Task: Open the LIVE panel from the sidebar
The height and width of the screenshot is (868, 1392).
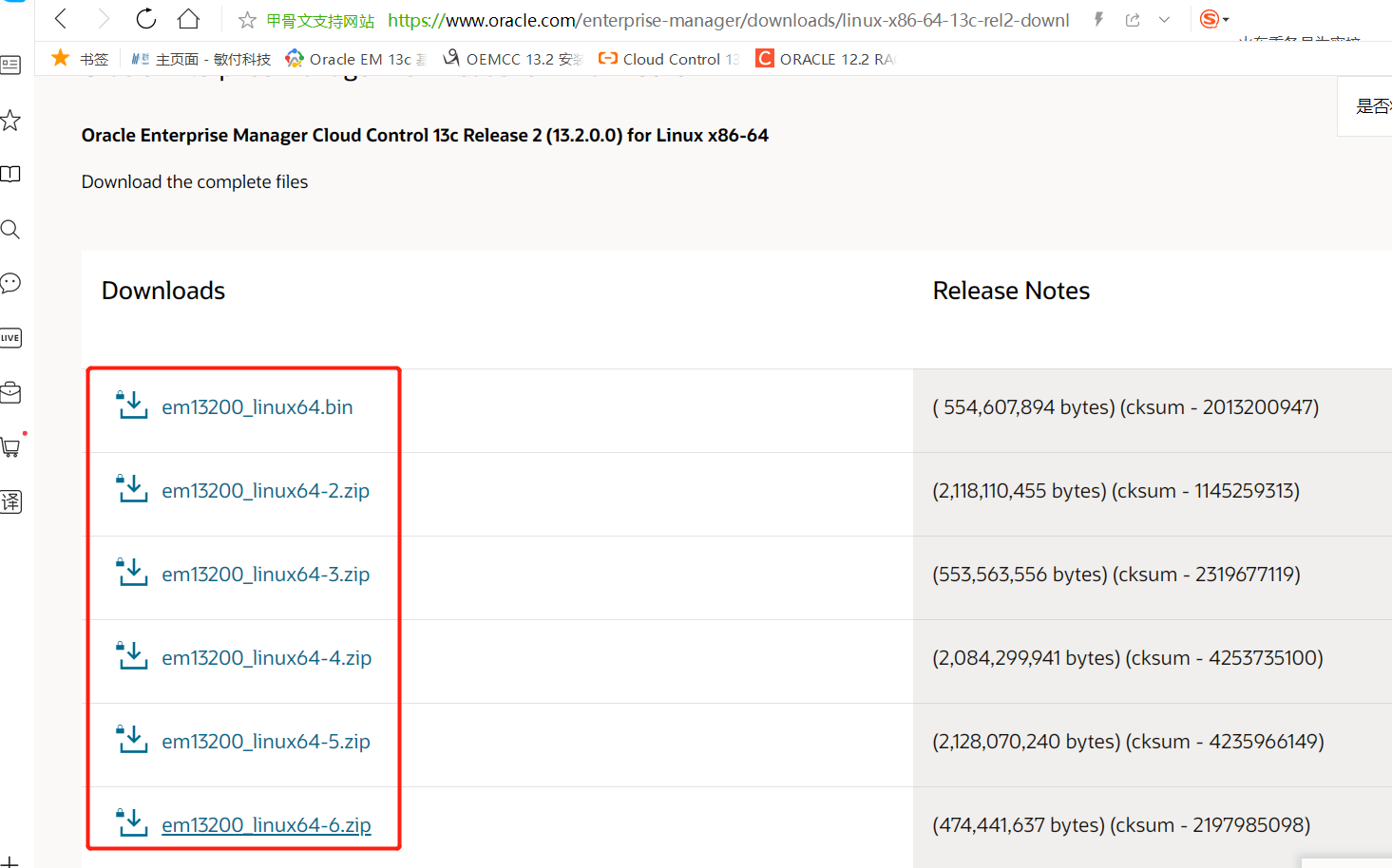Action: click(x=11, y=337)
